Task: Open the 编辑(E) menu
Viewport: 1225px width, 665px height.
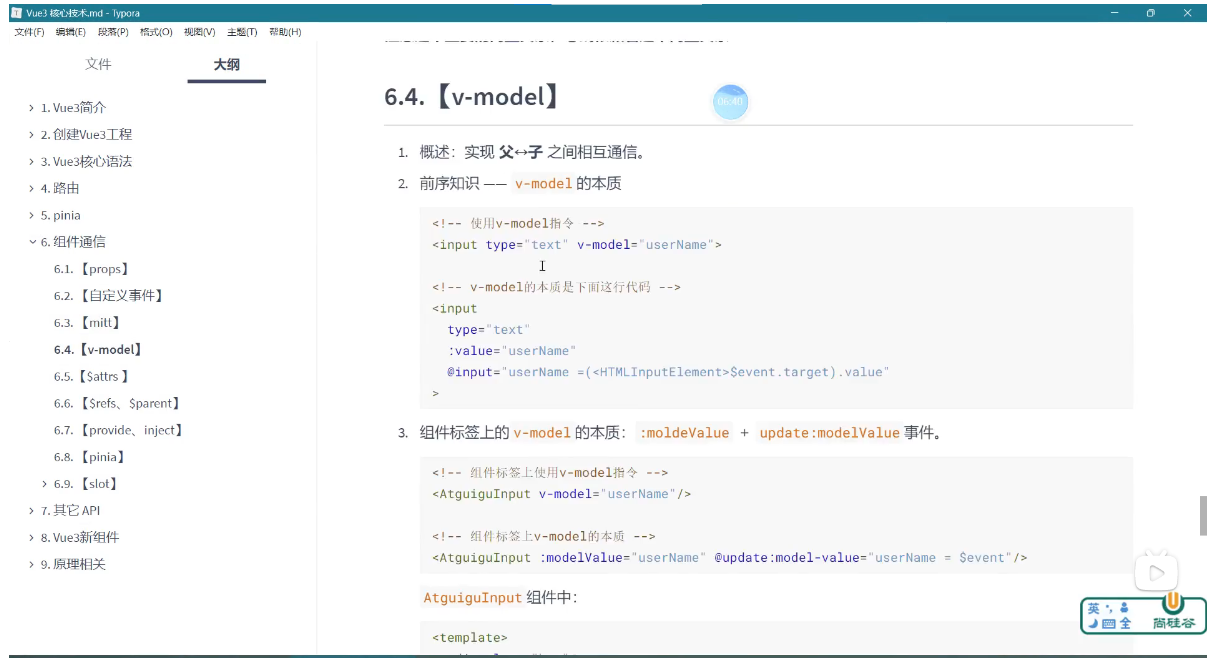Action: [71, 32]
